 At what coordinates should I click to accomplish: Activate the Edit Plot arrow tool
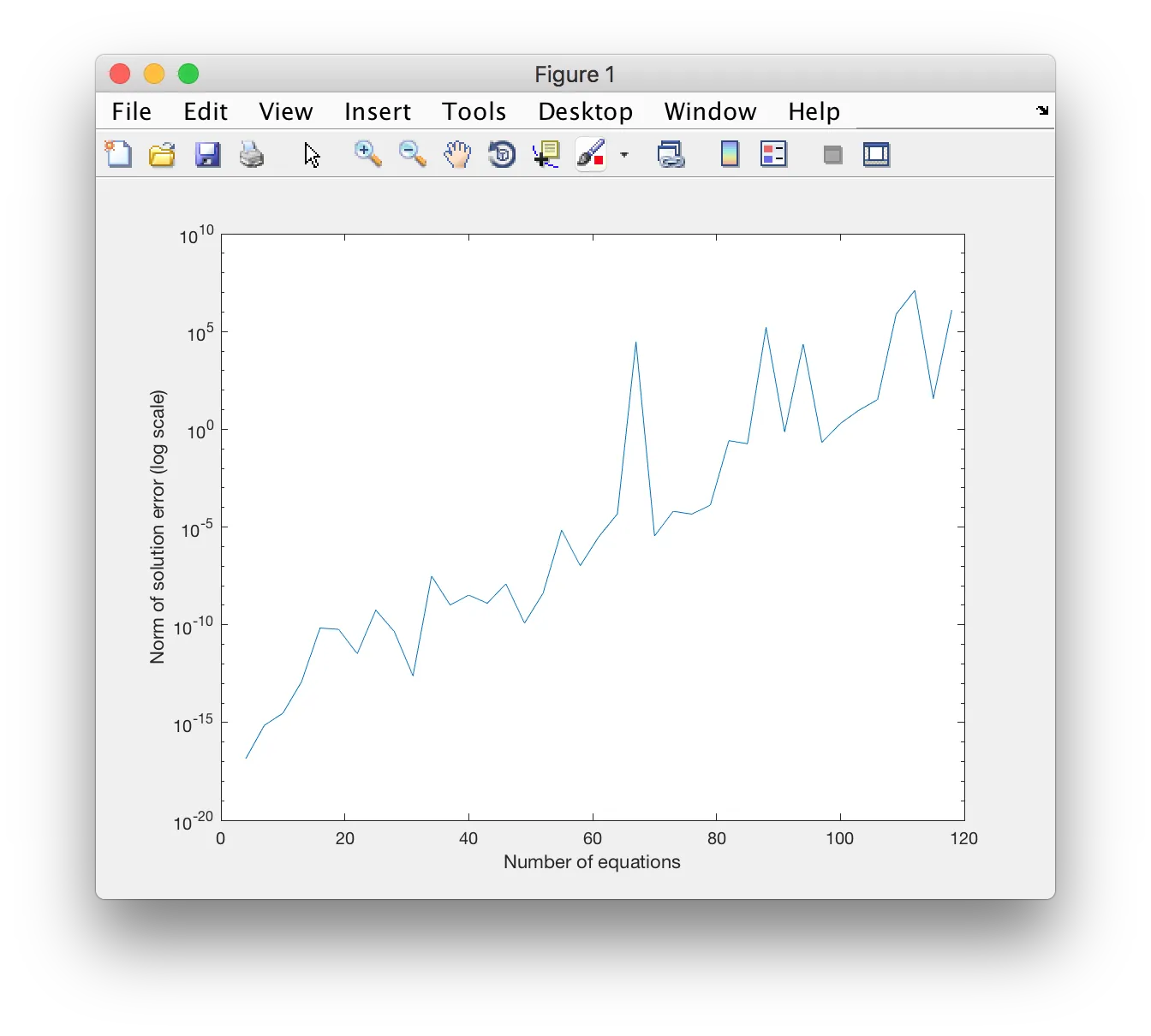tap(312, 155)
